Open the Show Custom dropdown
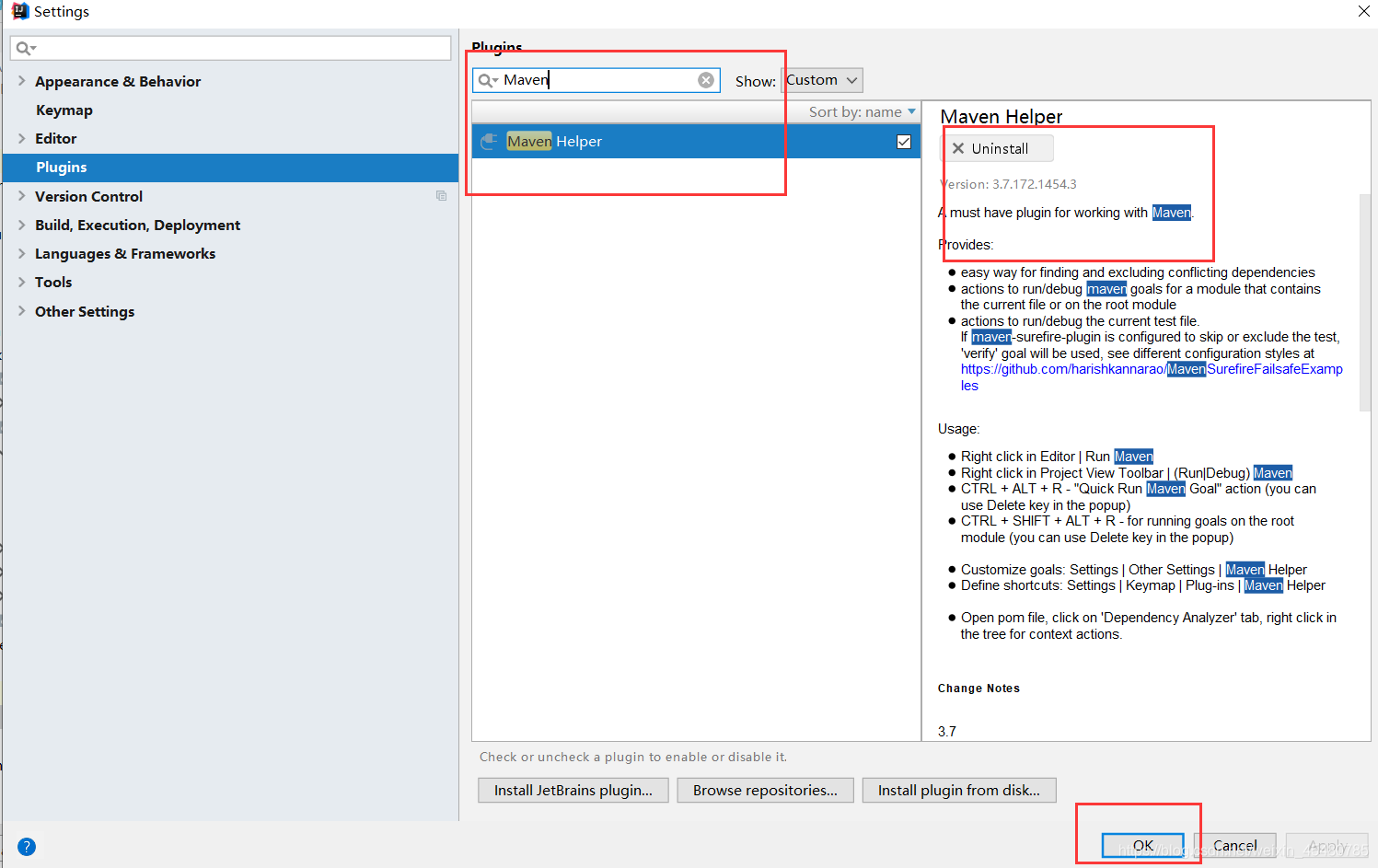Viewport: 1378px width, 868px height. pos(822,80)
